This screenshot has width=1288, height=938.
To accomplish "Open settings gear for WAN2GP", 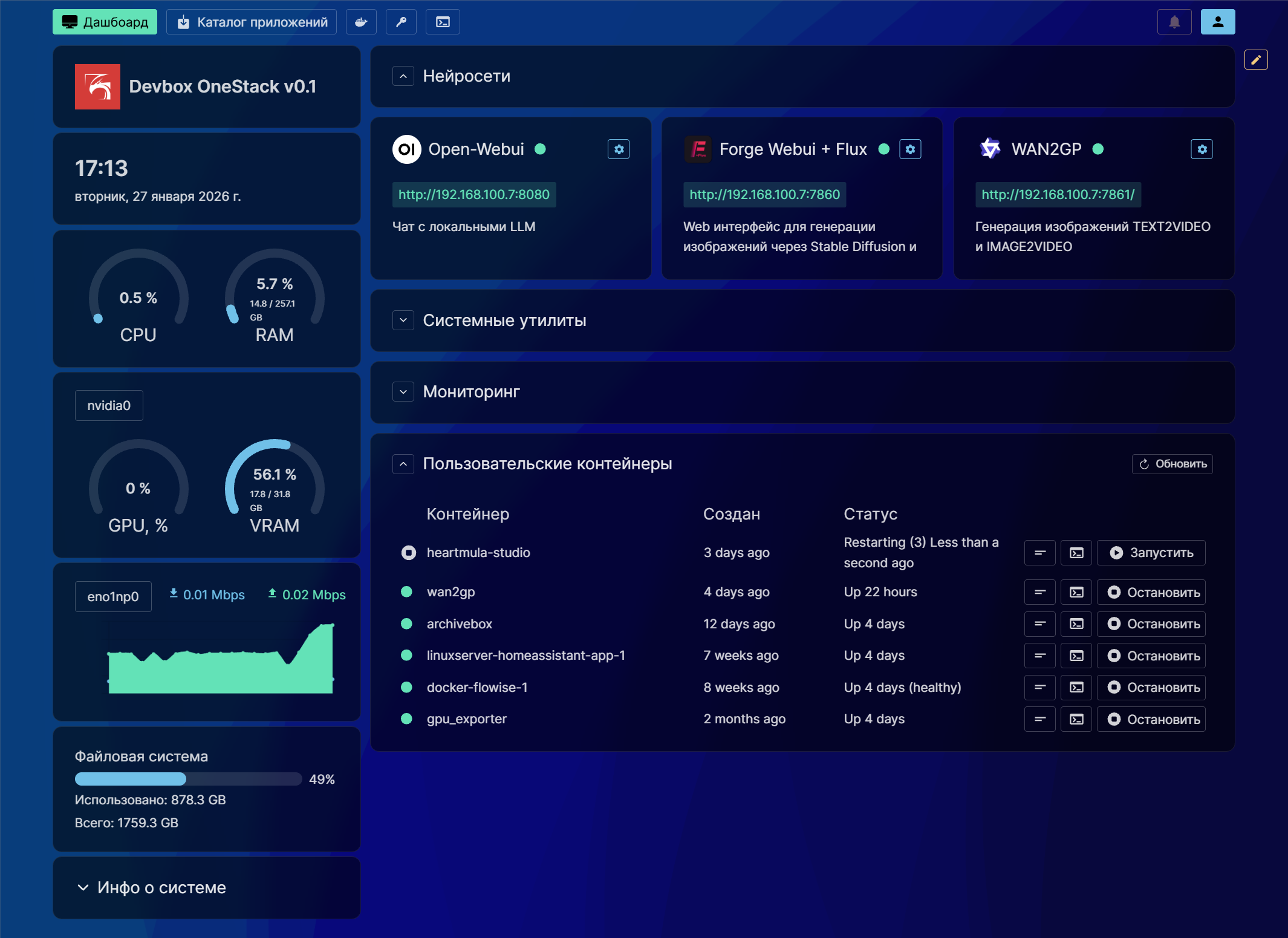I will tap(1202, 149).
